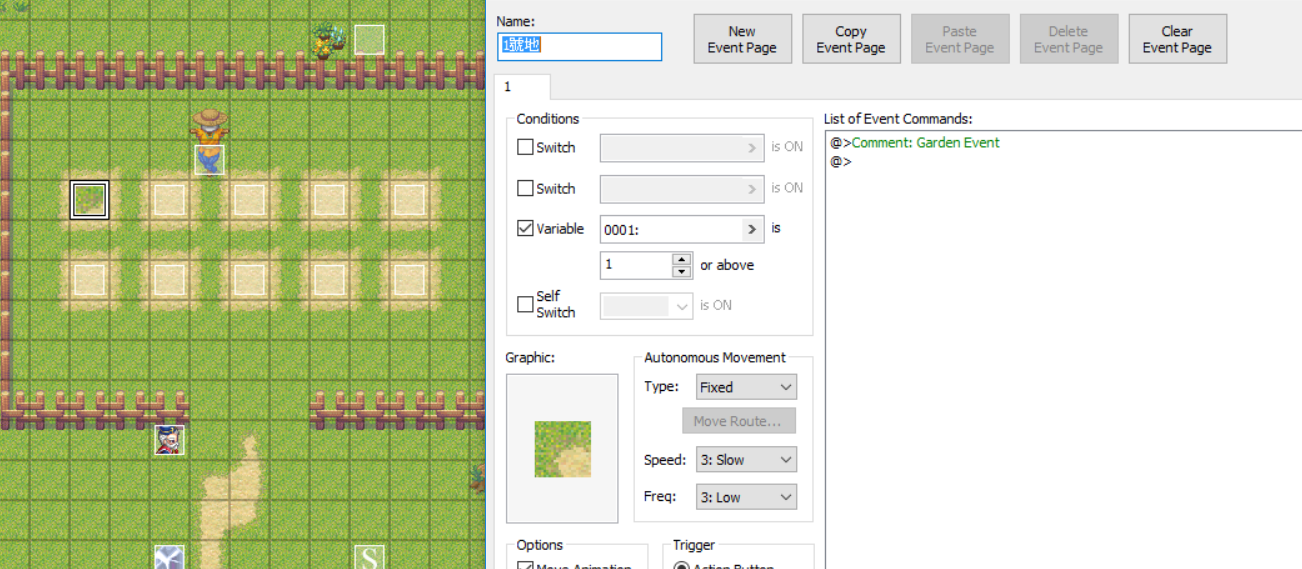Open Graphic preview tile image
Screen dimensions: 1302x569
click(x=562, y=448)
